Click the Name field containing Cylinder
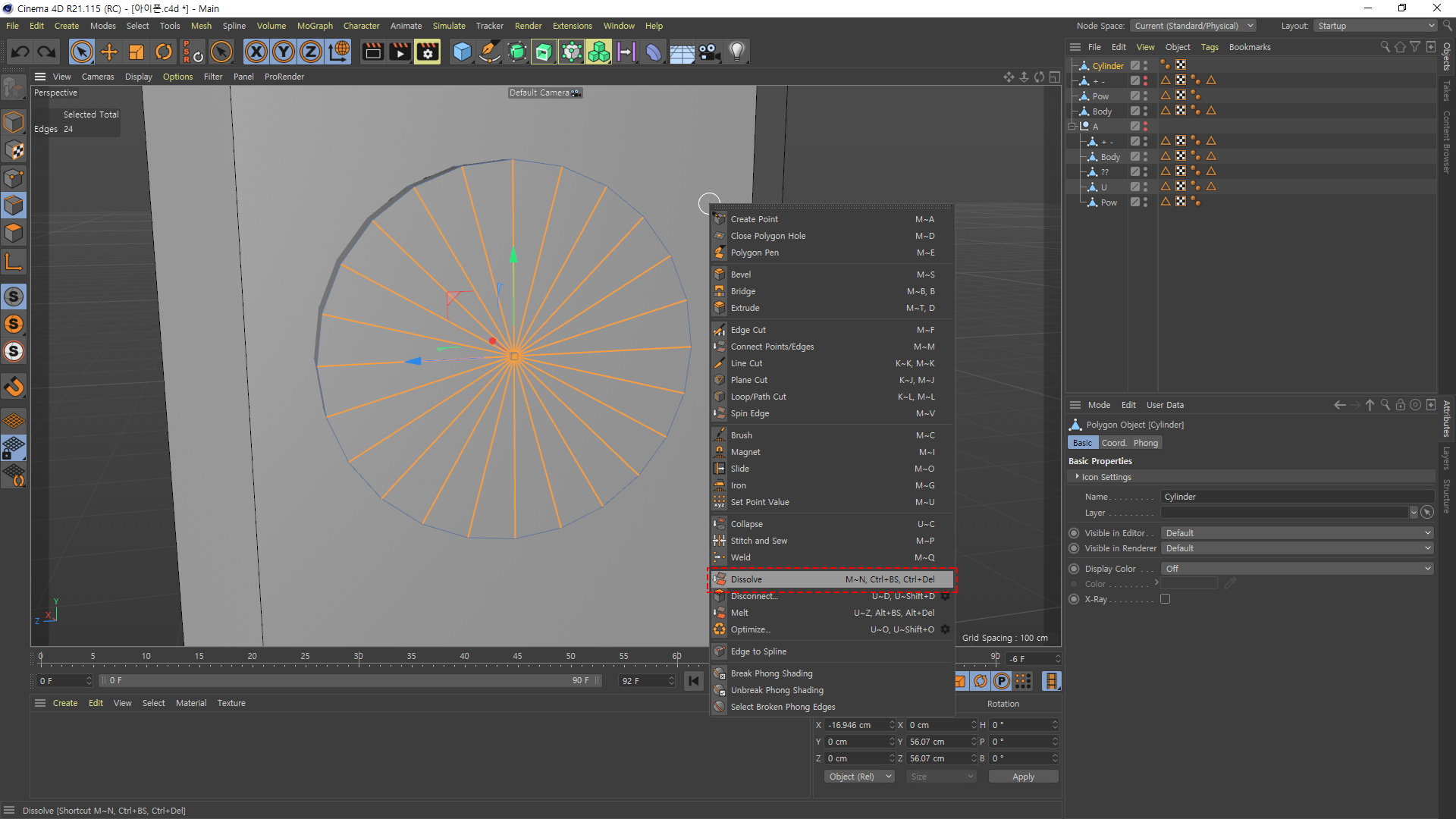The width and height of the screenshot is (1456, 819). coord(1297,497)
